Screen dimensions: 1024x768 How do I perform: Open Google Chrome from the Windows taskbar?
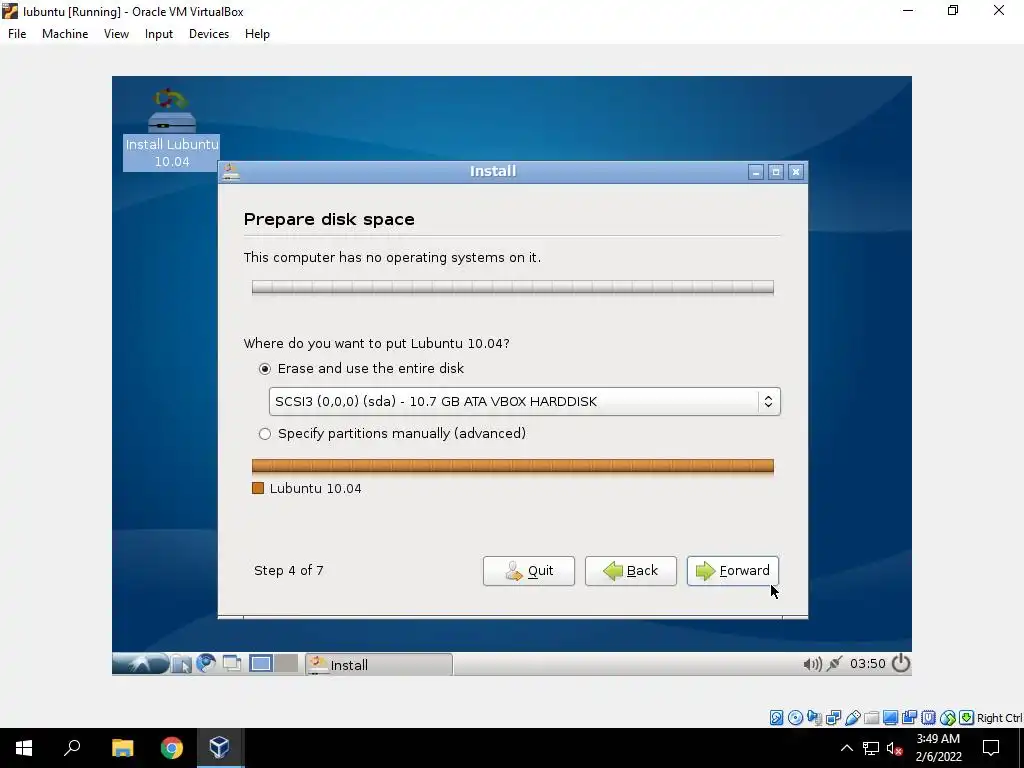[x=172, y=748]
